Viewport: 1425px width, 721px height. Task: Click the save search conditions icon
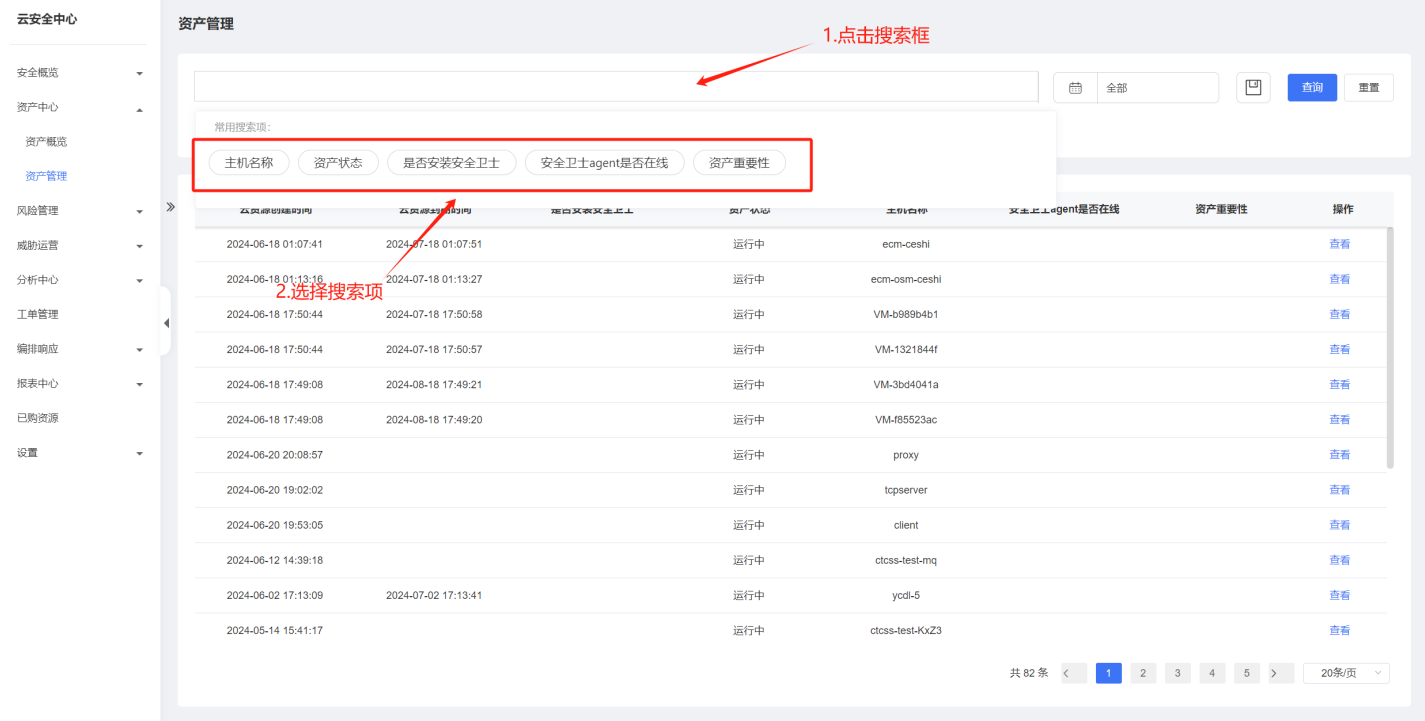[x=1252, y=87]
